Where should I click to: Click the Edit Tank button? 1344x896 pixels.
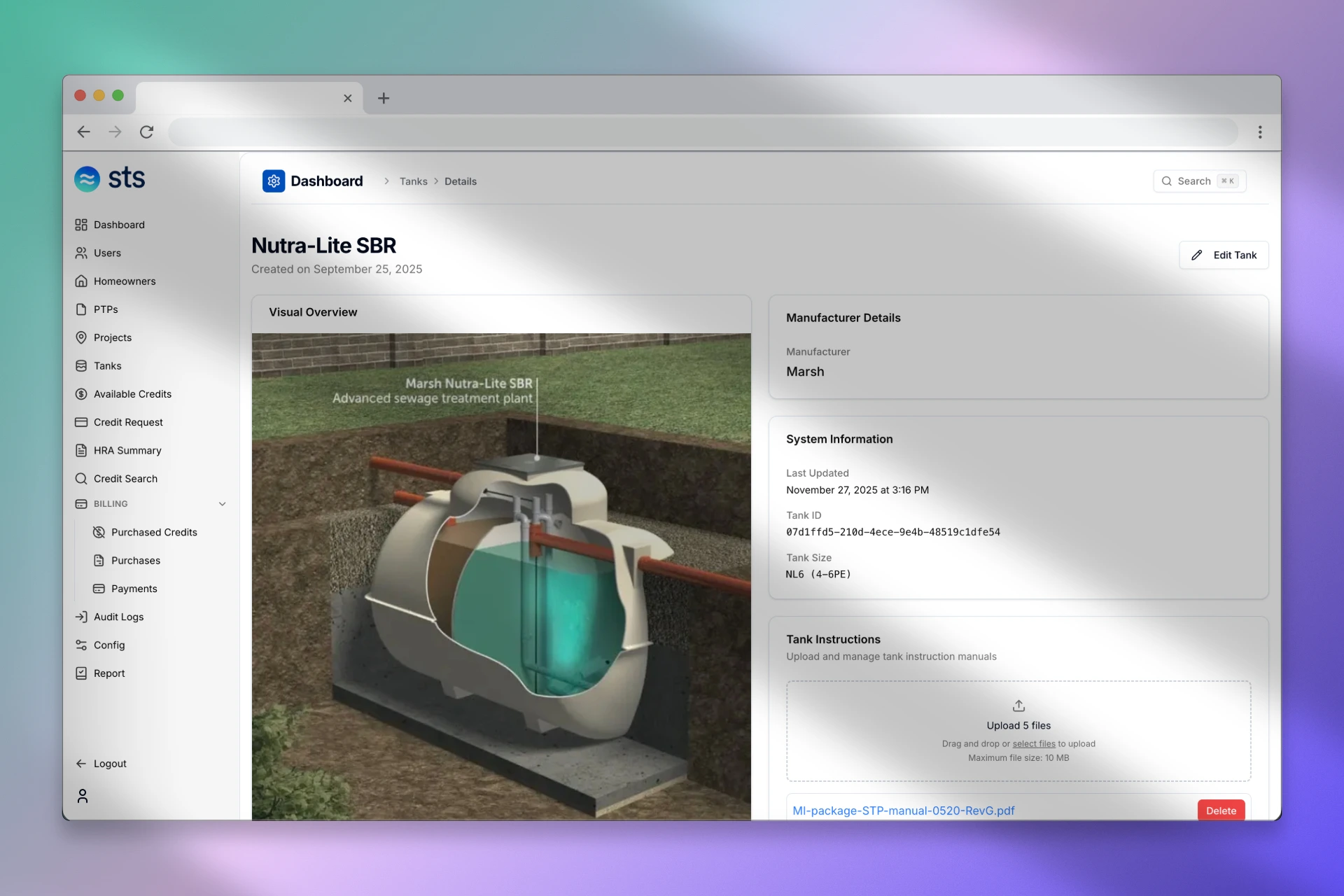point(1224,255)
